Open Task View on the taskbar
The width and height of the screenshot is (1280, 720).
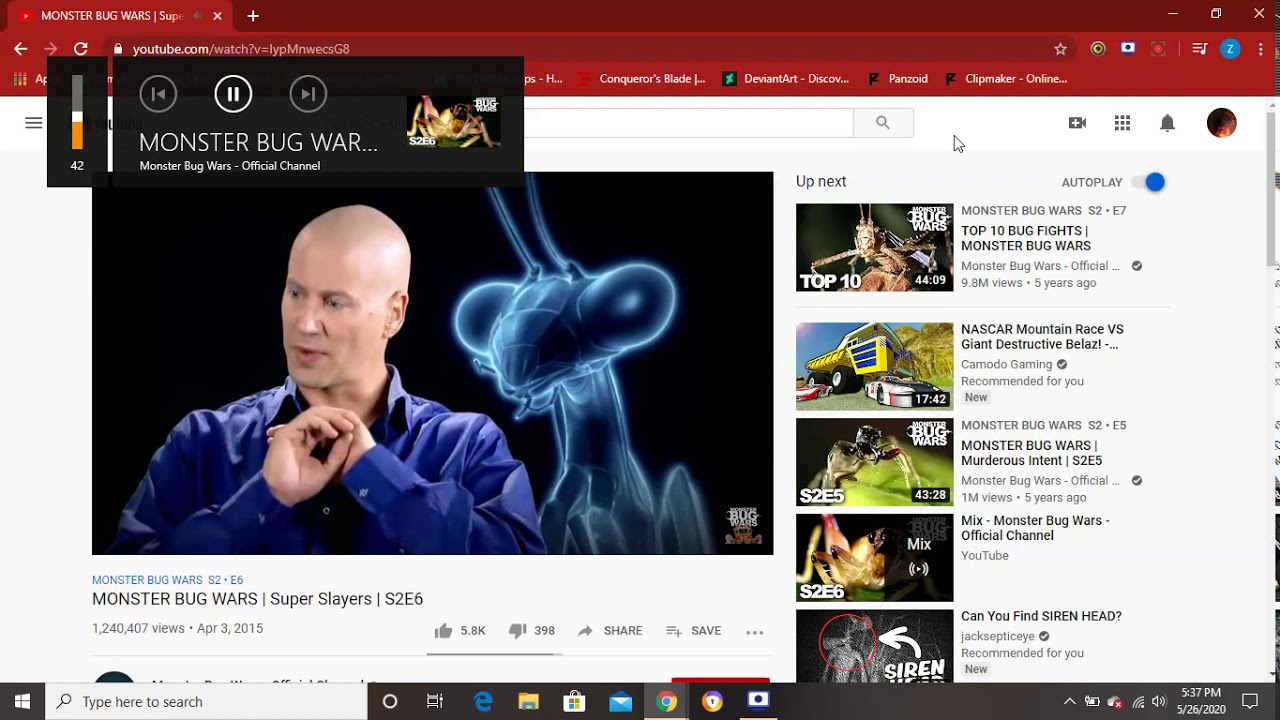tap(435, 701)
